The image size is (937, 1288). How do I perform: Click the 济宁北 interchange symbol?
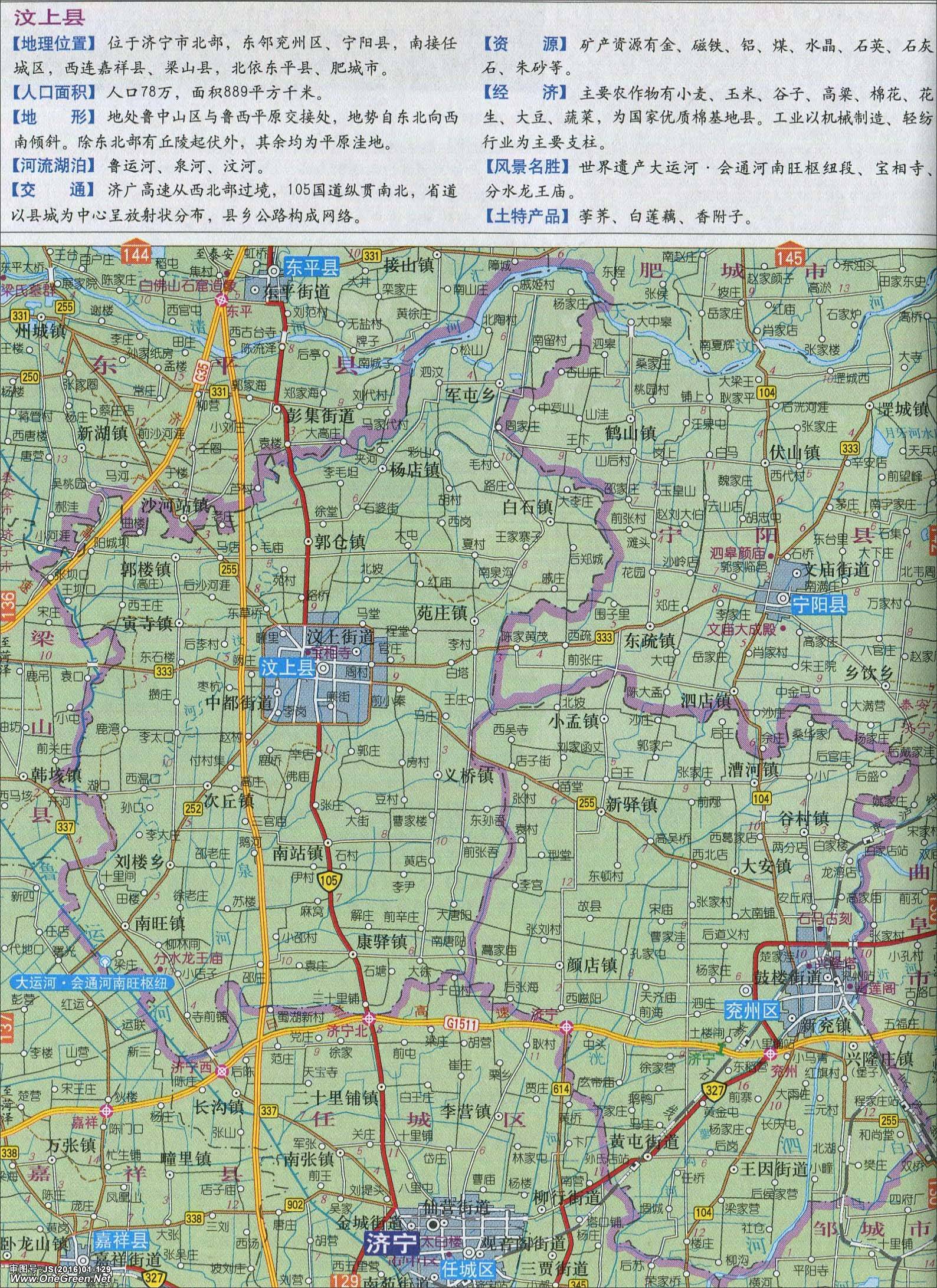(369, 1018)
